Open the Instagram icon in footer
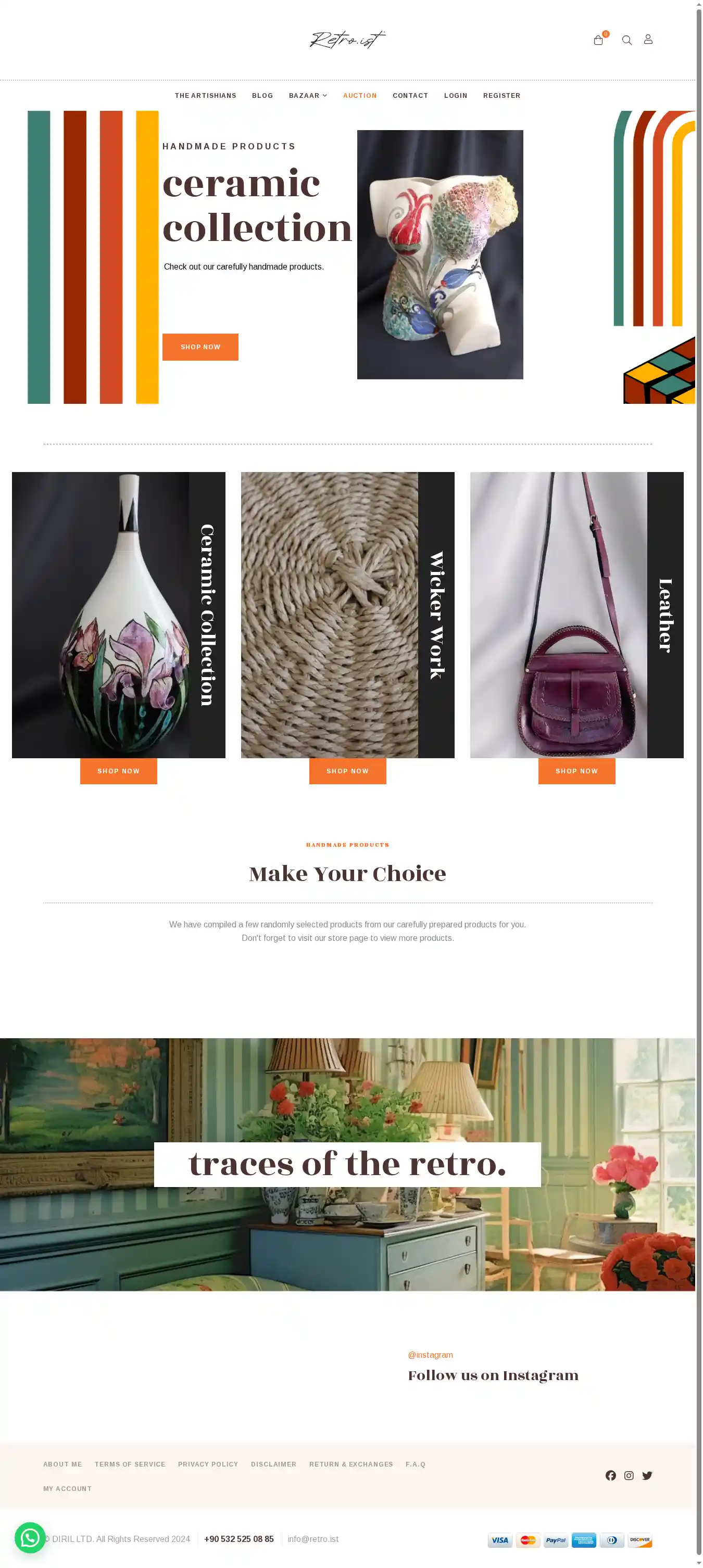The image size is (703, 1568). [629, 1475]
